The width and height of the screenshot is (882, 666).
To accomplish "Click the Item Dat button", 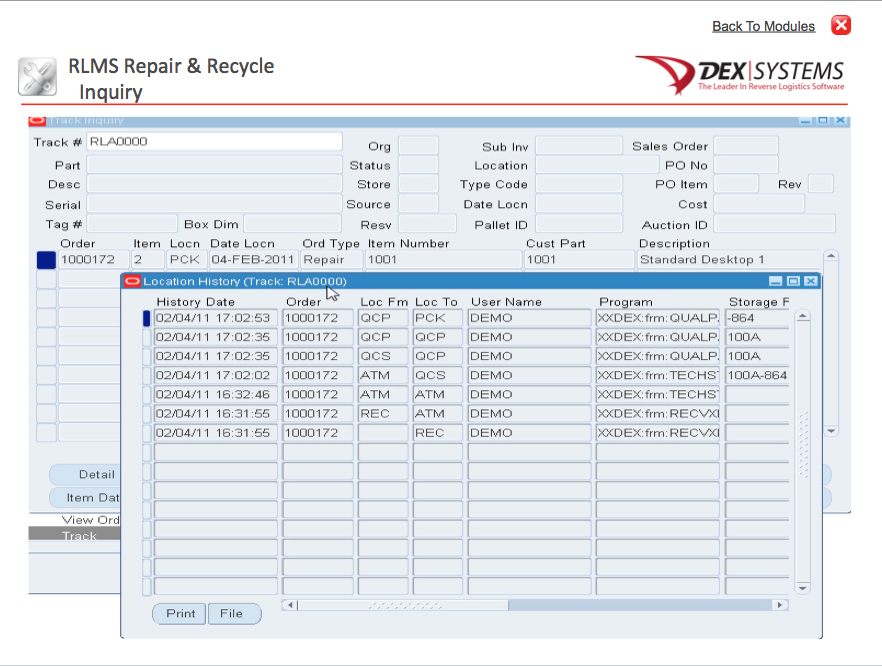I will coord(85,497).
